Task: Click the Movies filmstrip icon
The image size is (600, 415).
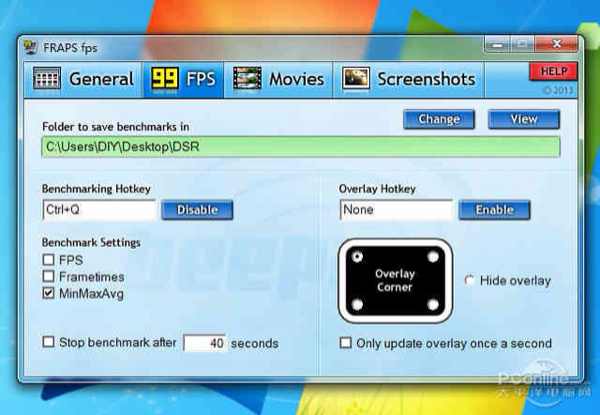Action: point(247,78)
